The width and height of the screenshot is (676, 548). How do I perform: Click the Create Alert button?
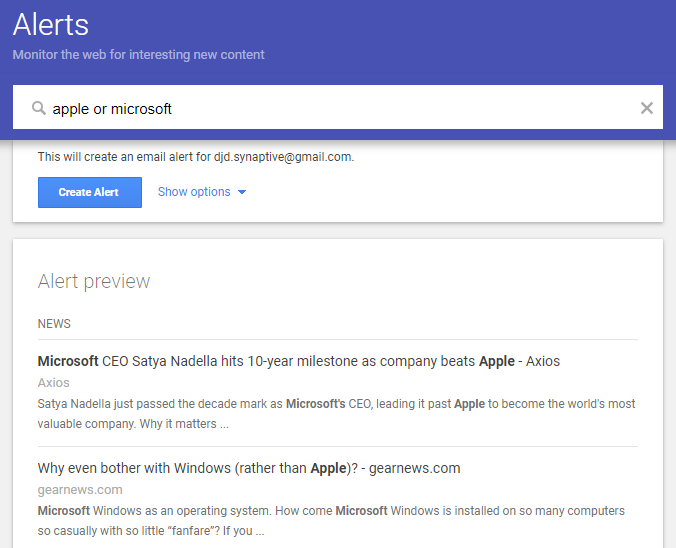tap(90, 192)
